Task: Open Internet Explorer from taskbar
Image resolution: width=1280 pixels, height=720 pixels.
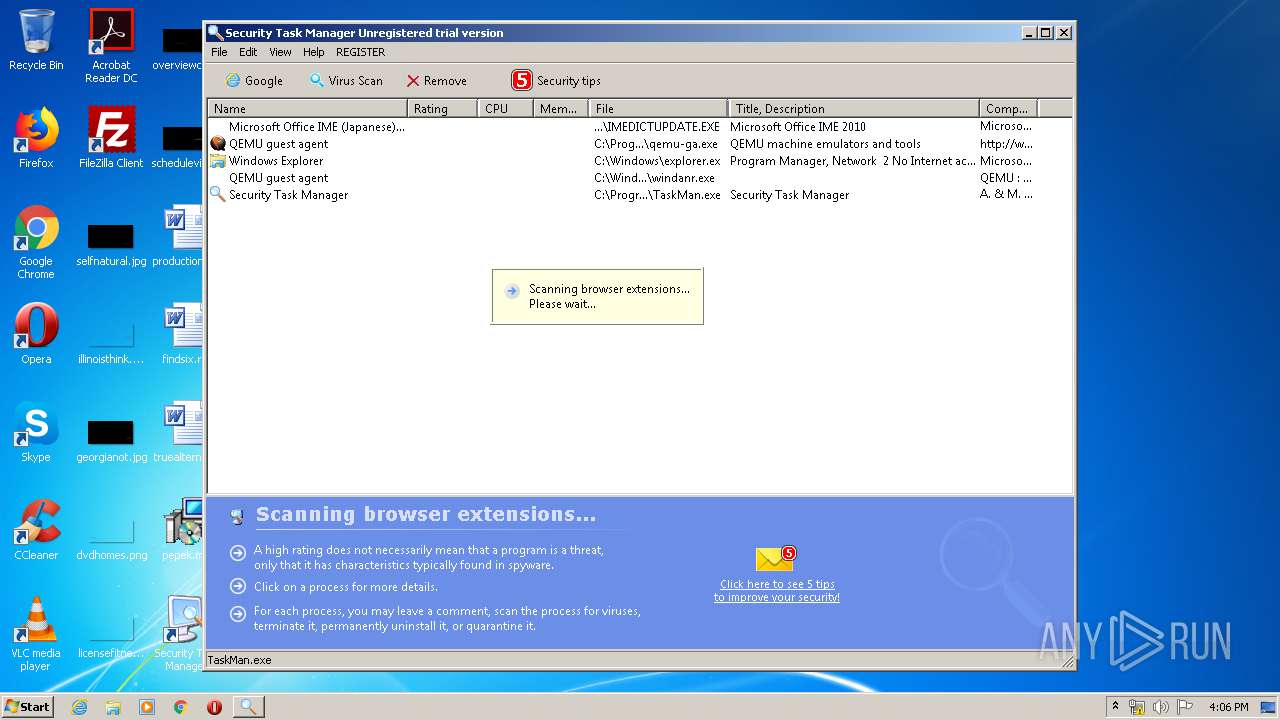Action: click(x=80, y=707)
